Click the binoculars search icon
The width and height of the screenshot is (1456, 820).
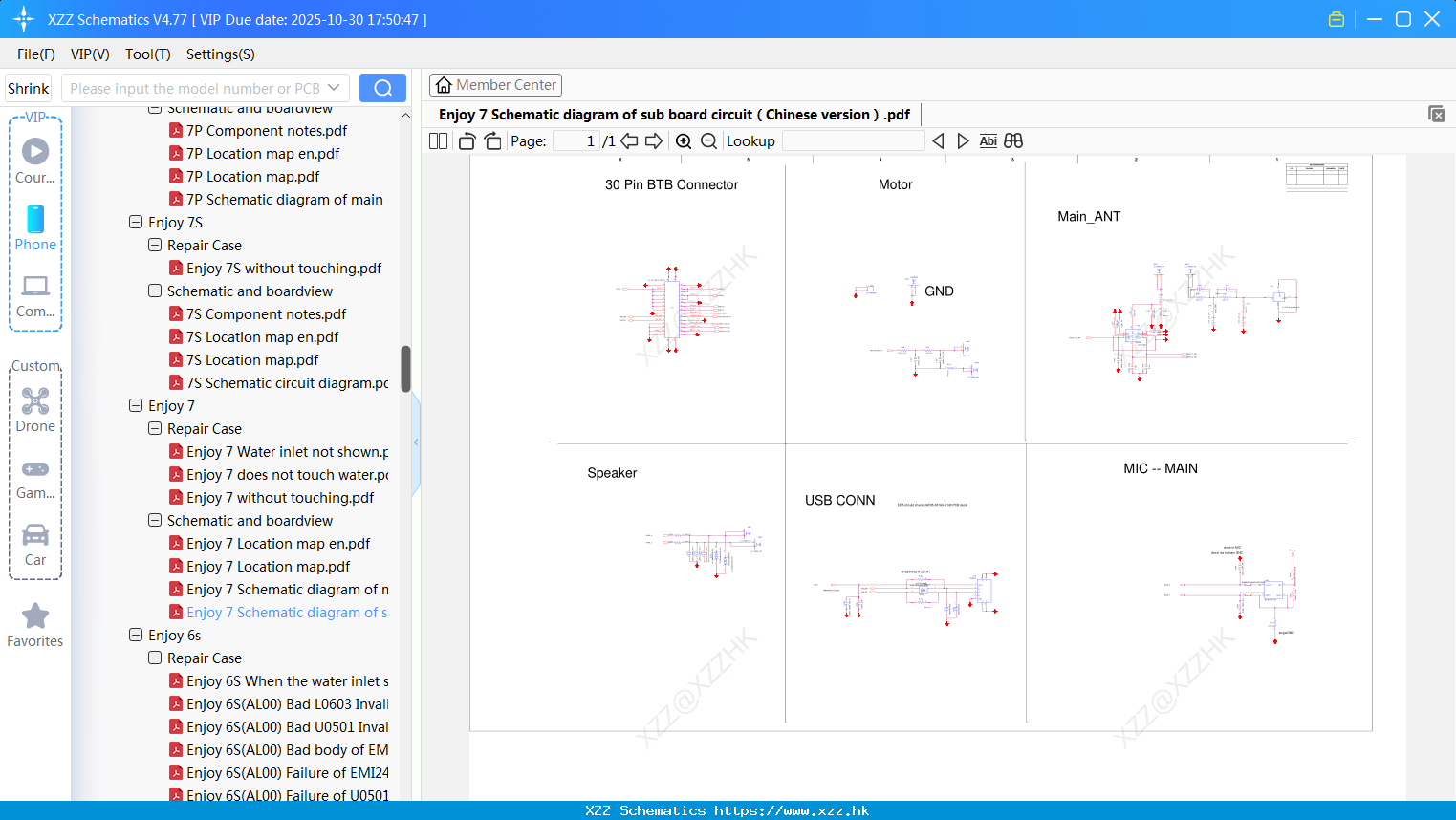pos(1013,141)
